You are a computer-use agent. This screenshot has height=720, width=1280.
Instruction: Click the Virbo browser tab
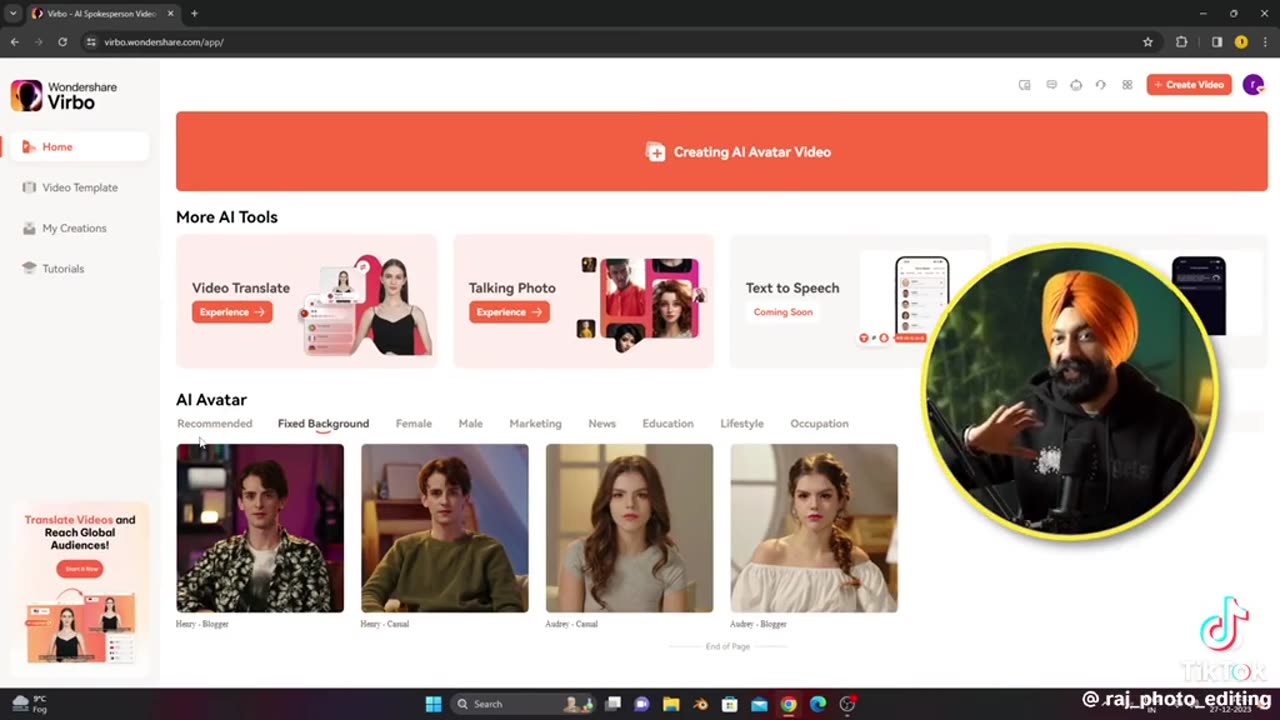pos(103,13)
